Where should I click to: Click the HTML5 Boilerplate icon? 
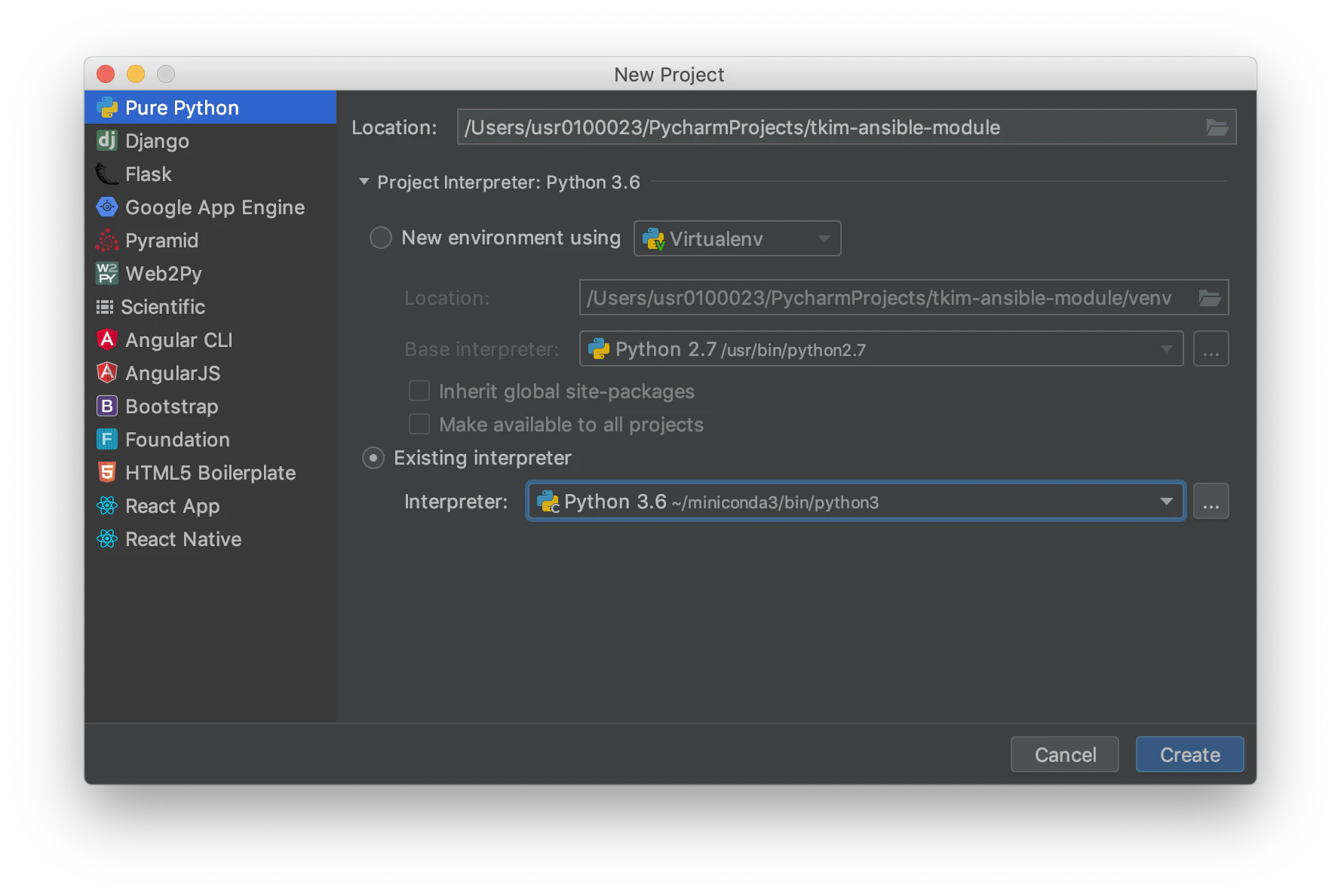coord(107,473)
